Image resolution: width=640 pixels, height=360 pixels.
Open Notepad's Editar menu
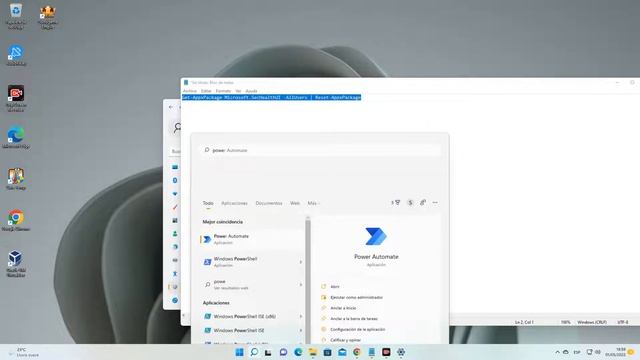(206, 91)
